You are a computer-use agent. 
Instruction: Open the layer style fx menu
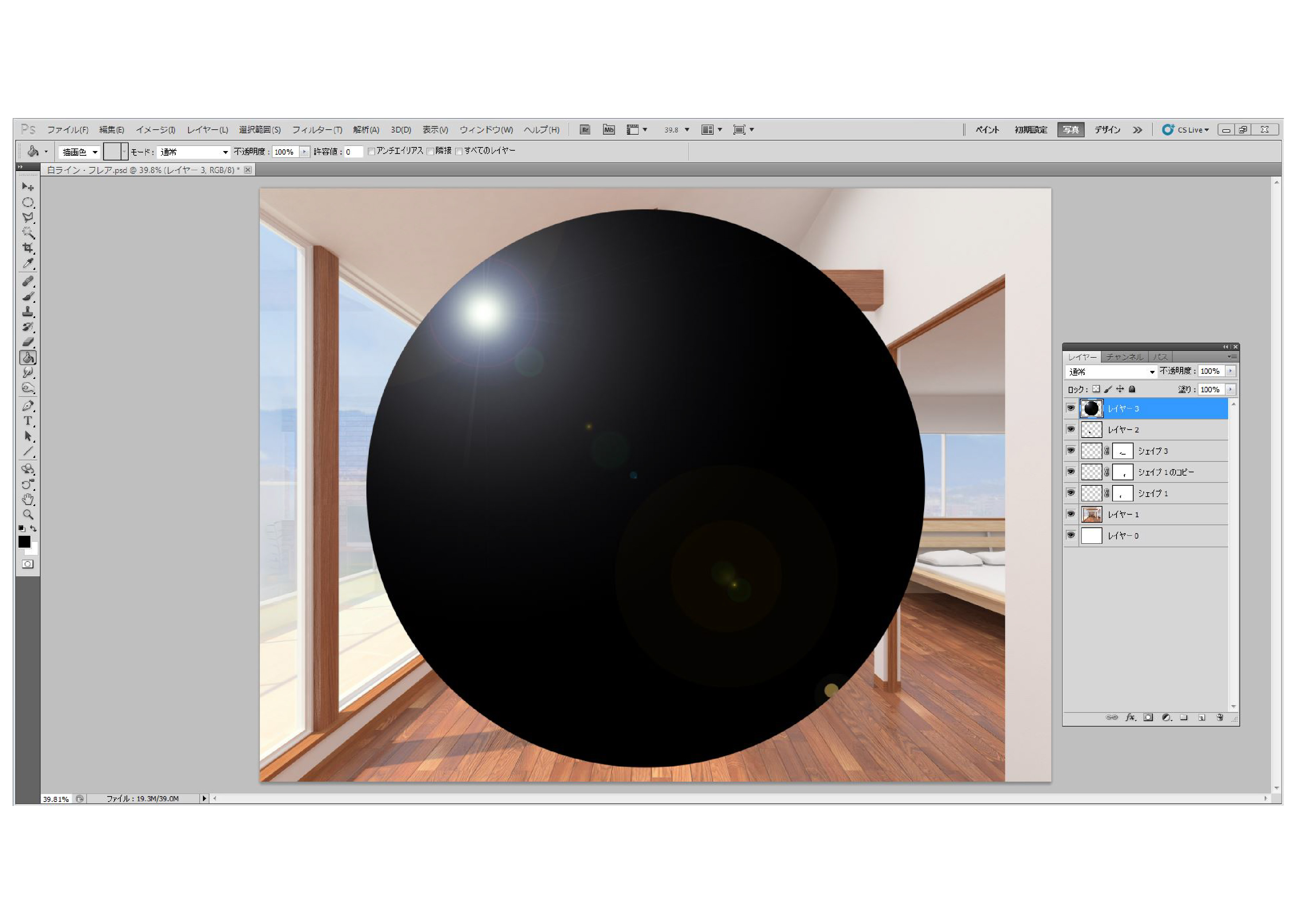1130,718
